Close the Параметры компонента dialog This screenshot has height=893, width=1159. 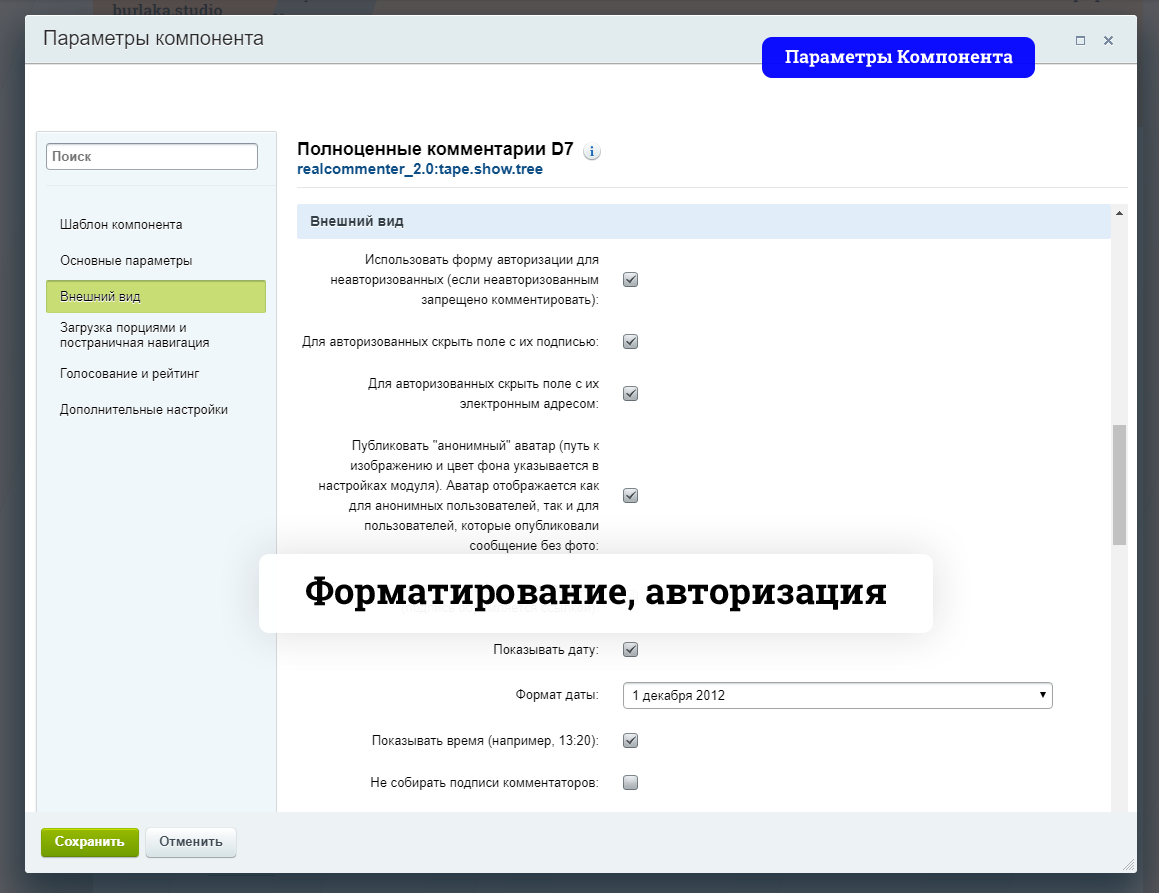point(1108,41)
